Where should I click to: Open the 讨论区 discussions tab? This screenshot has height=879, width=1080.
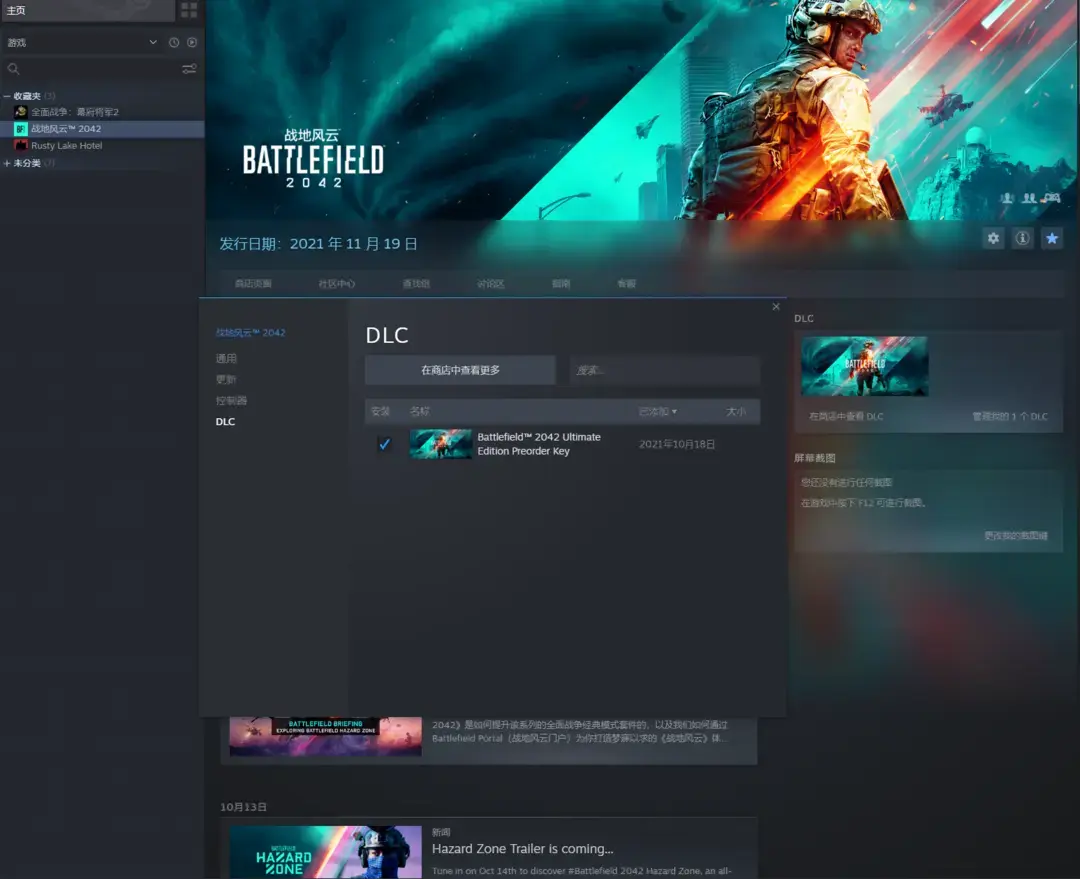coord(490,283)
